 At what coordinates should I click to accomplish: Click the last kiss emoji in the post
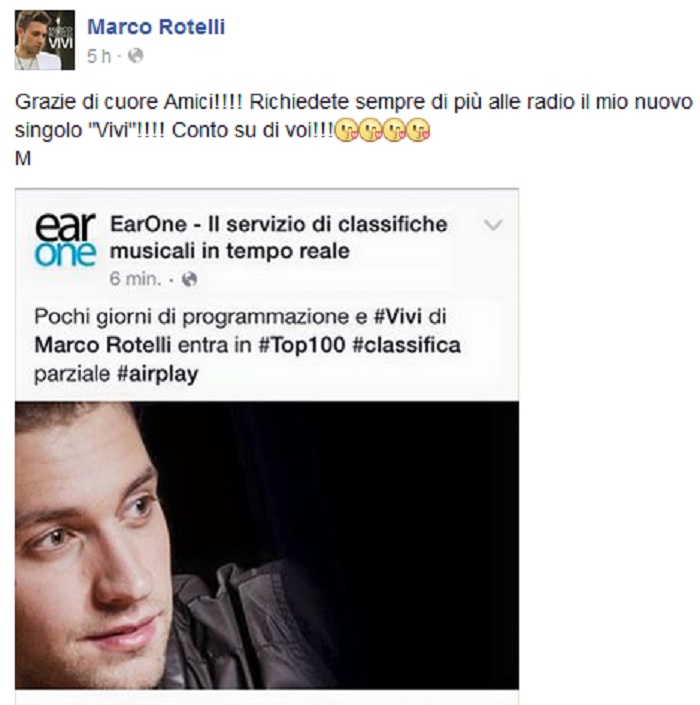pos(418,130)
